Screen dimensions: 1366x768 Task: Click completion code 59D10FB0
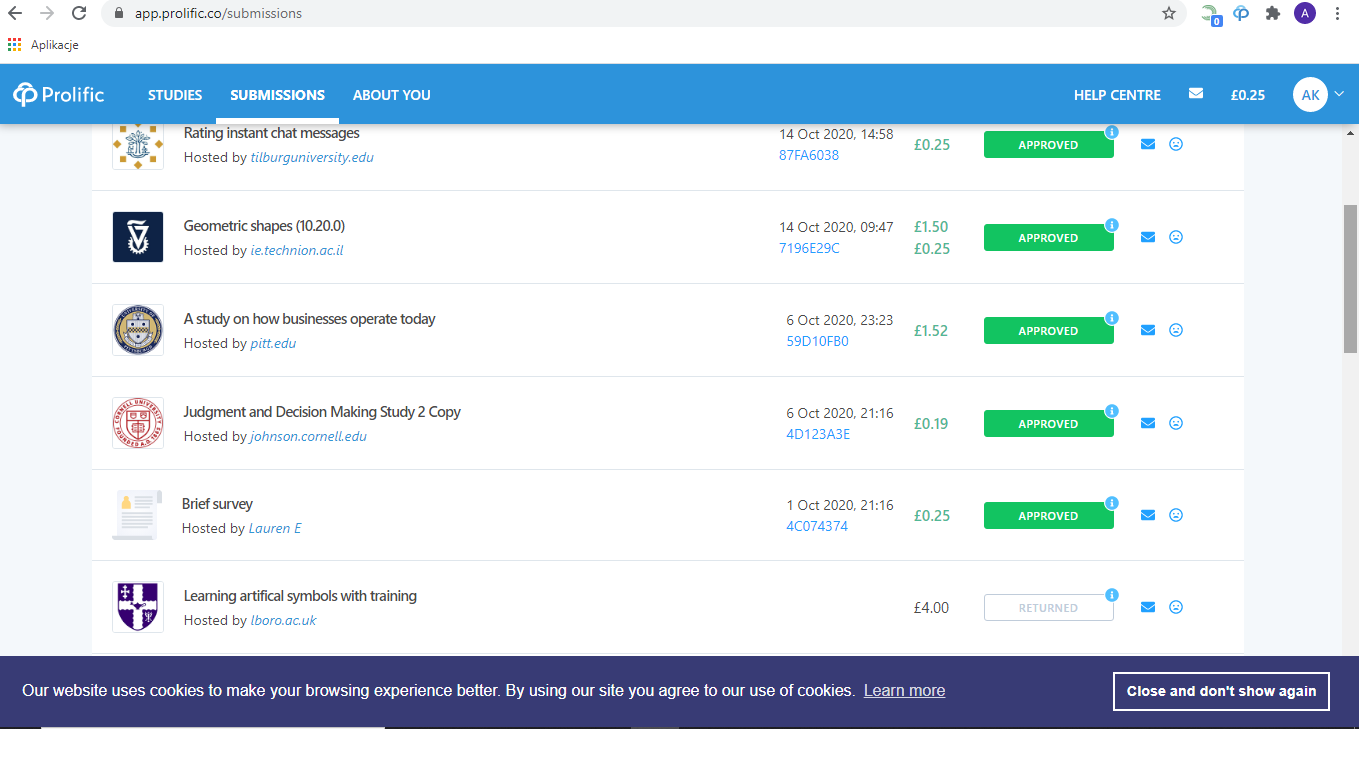(817, 341)
